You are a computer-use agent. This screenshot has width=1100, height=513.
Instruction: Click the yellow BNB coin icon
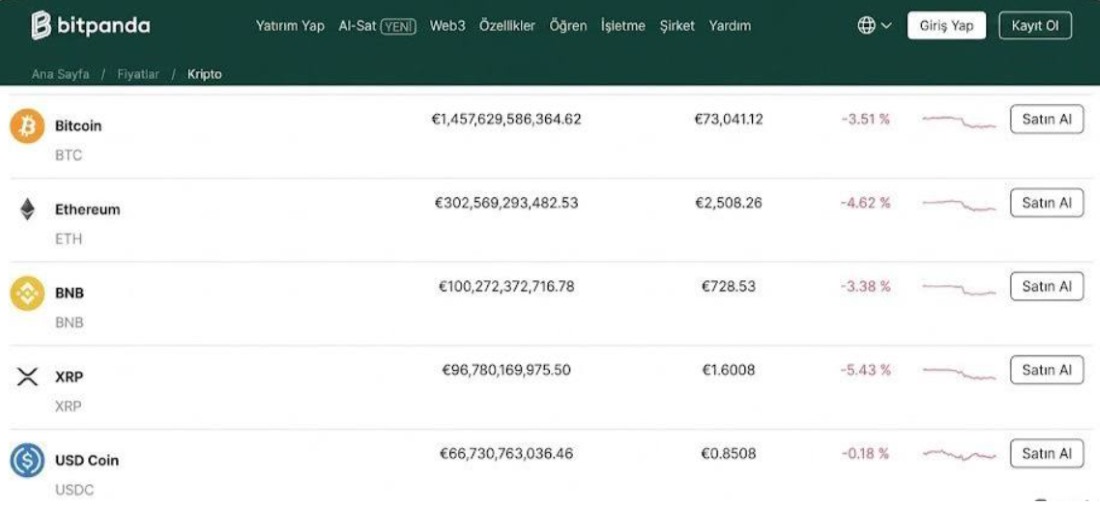tap(27, 294)
